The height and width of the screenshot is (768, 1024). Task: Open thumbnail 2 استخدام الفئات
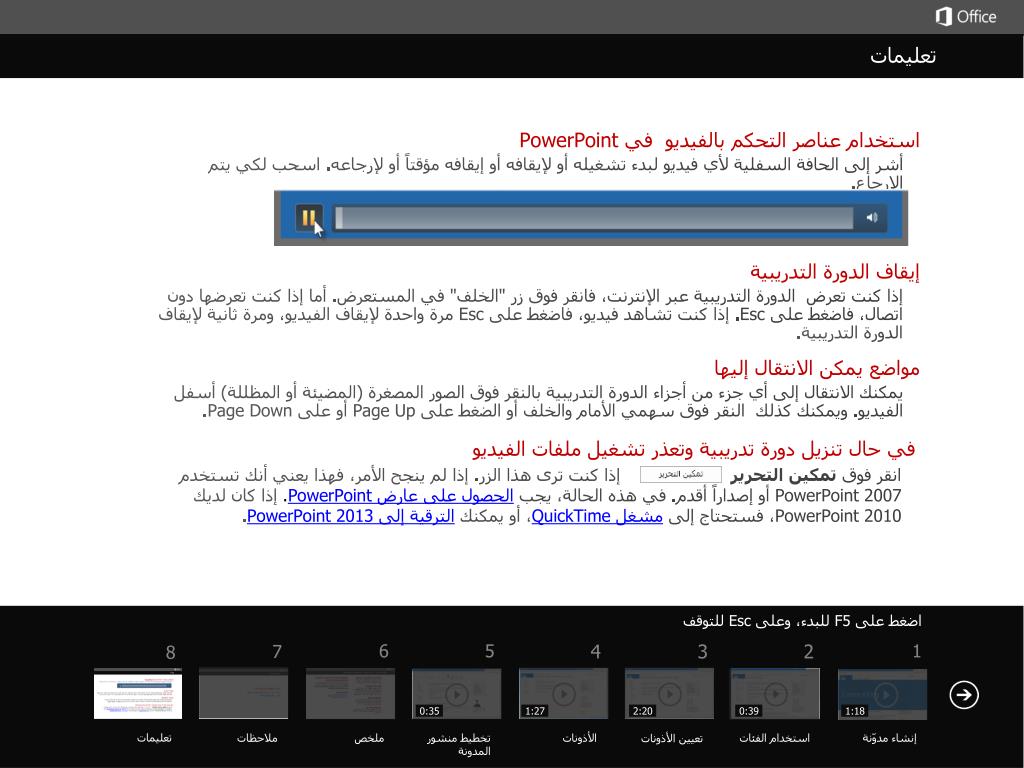pyautogui.click(x=775, y=694)
